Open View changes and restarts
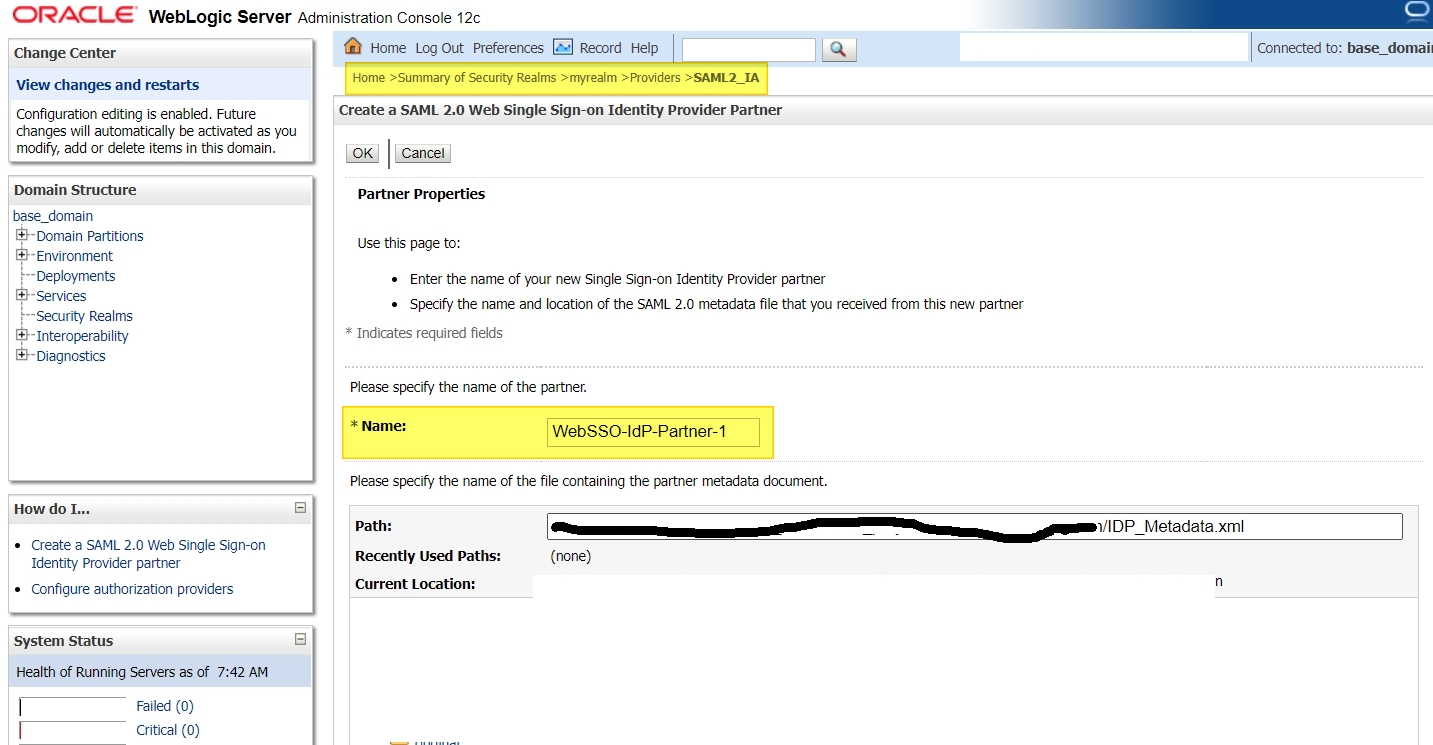This screenshot has width=1433, height=745. click(x=108, y=85)
